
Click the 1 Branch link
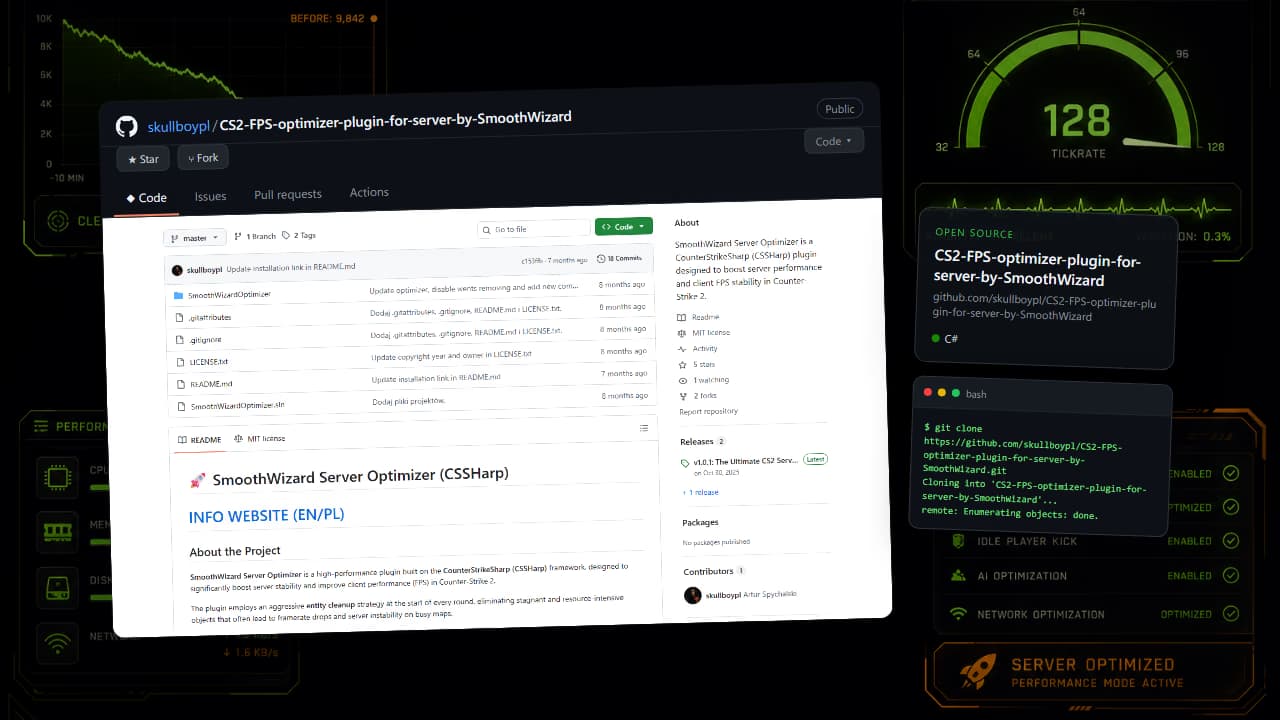click(x=255, y=236)
